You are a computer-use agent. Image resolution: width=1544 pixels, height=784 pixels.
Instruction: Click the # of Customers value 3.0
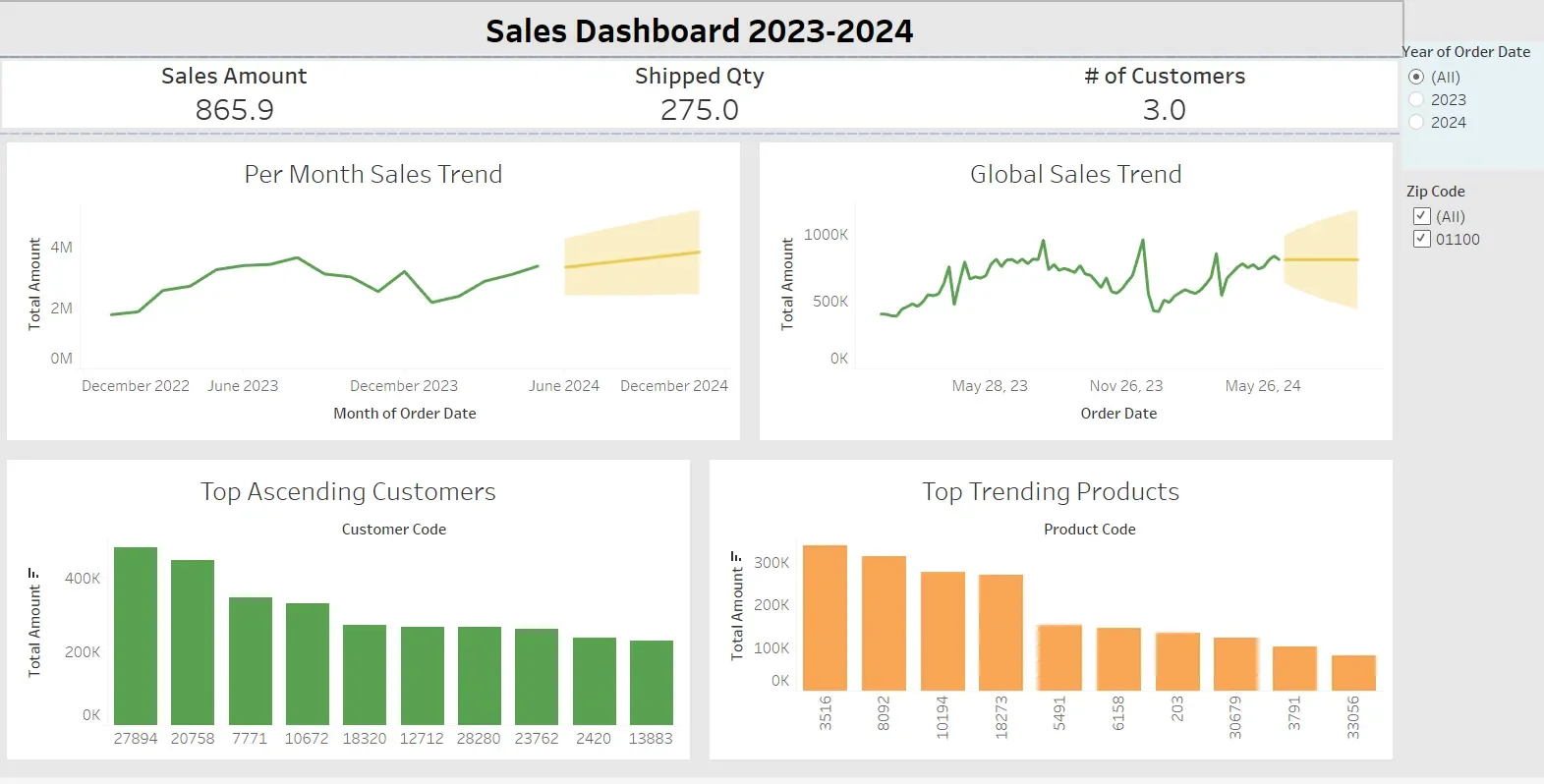click(x=1165, y=110)
